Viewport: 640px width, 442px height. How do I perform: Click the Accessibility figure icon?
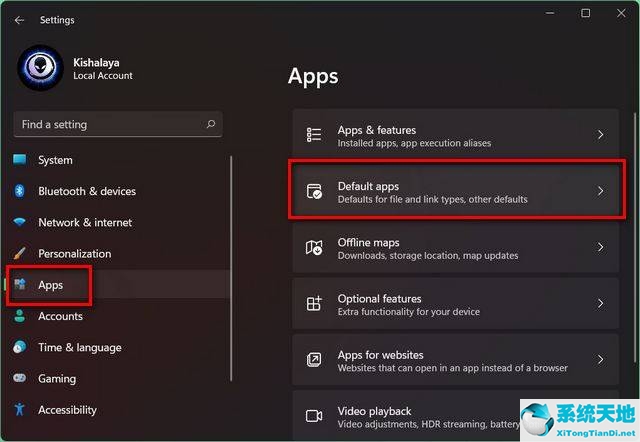(x=20, y=410)
